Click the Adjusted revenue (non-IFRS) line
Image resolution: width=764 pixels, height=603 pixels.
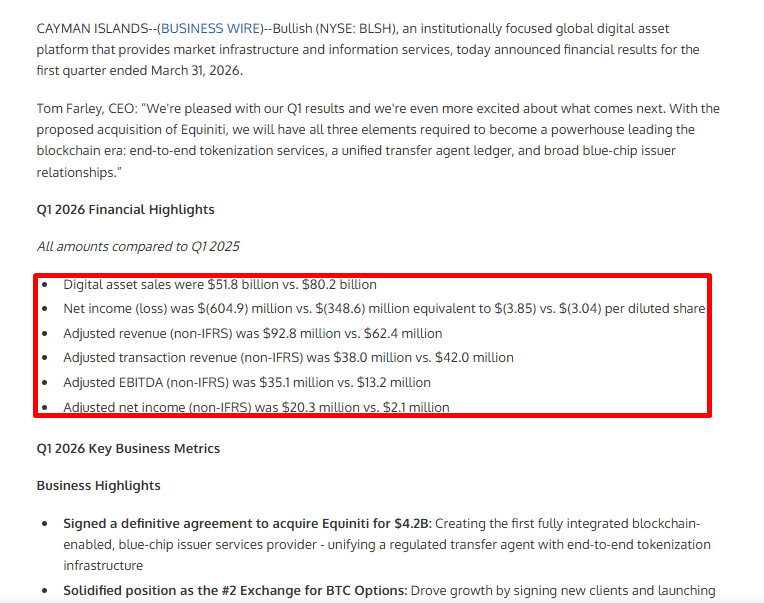[x=252, y=334]
